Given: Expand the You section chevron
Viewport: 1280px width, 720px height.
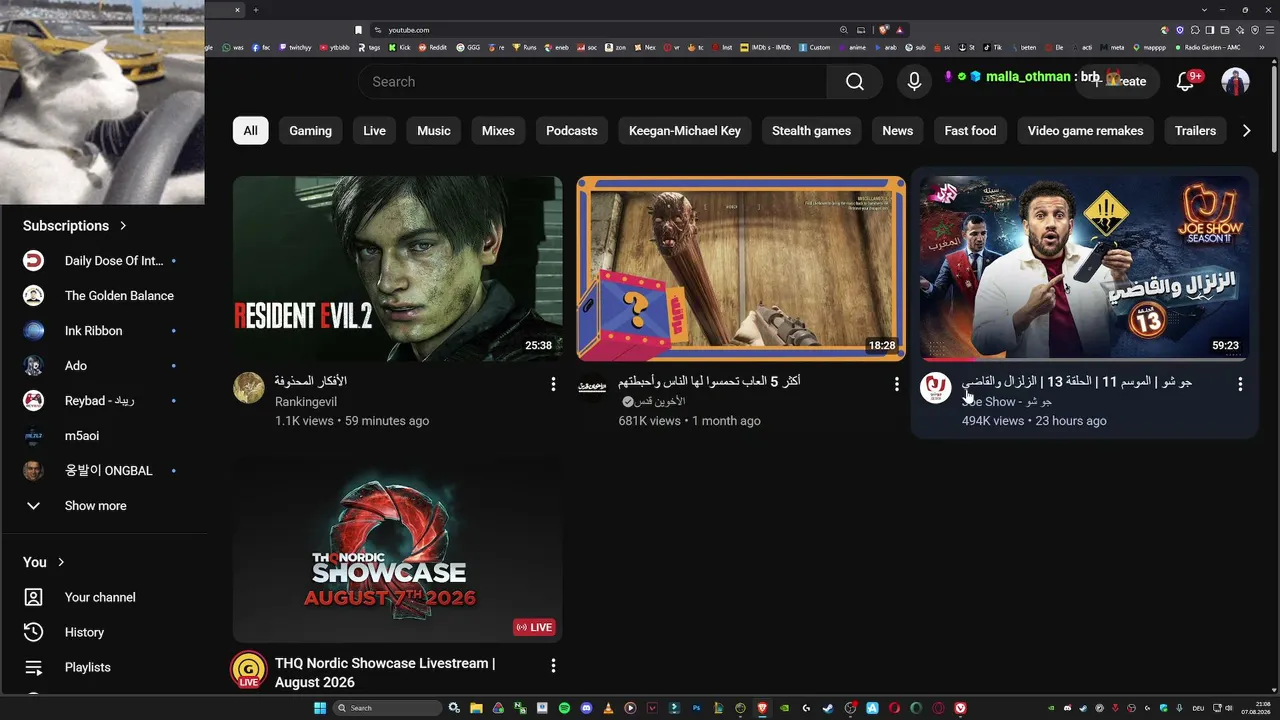Looking at the screenshot, I should (x=61, y=562).
